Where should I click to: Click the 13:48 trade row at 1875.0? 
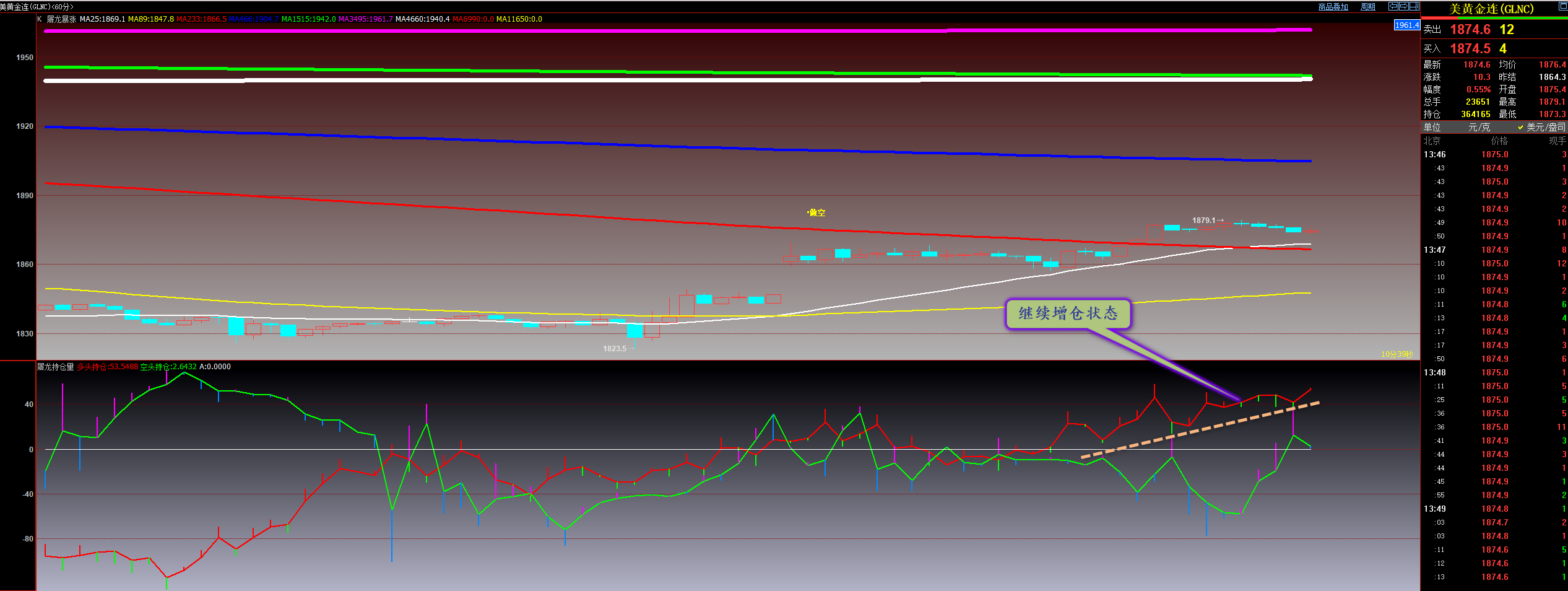[x=1494, y=372]
